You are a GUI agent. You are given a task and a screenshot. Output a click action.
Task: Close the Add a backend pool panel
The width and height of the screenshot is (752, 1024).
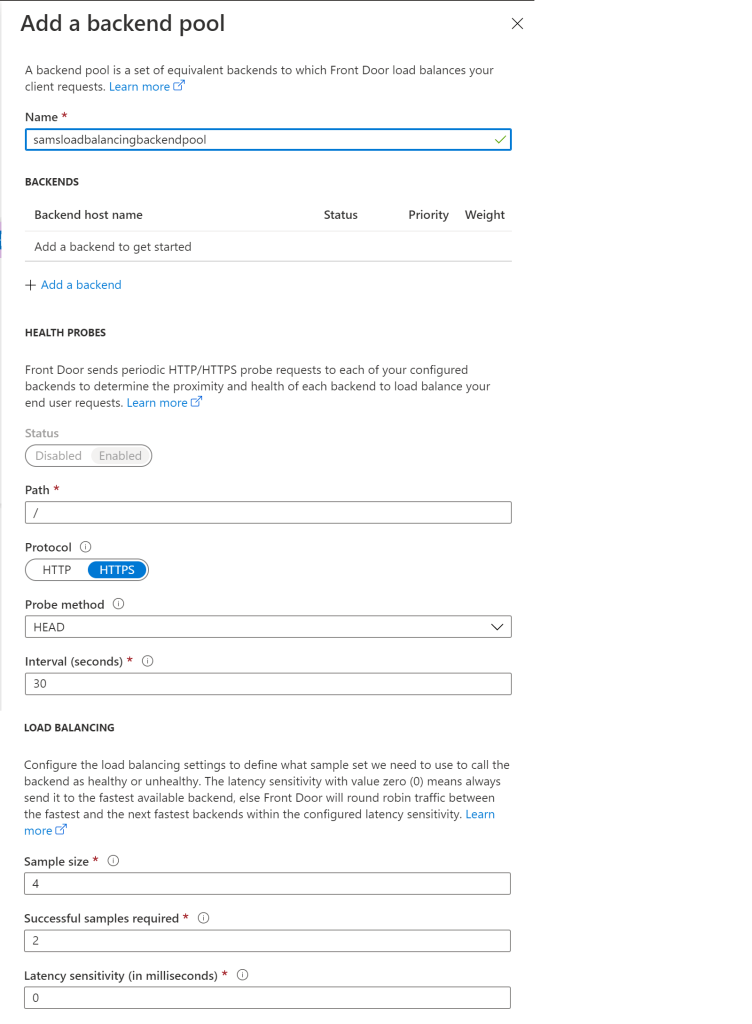[x=517, y=24]
